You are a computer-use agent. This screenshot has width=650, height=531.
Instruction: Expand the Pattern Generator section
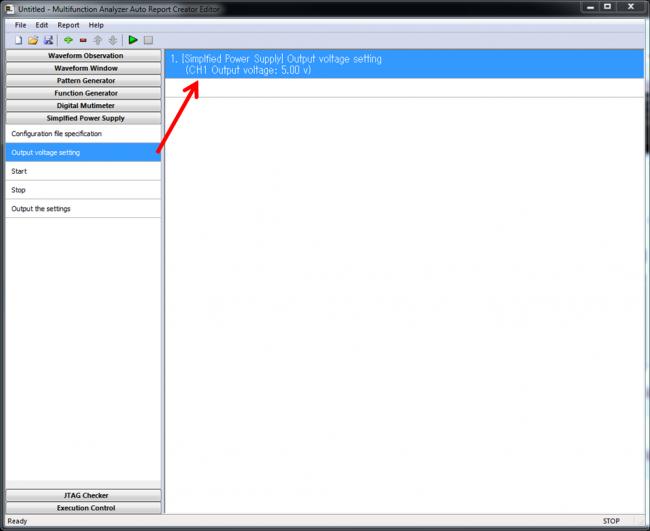point(84,80)
